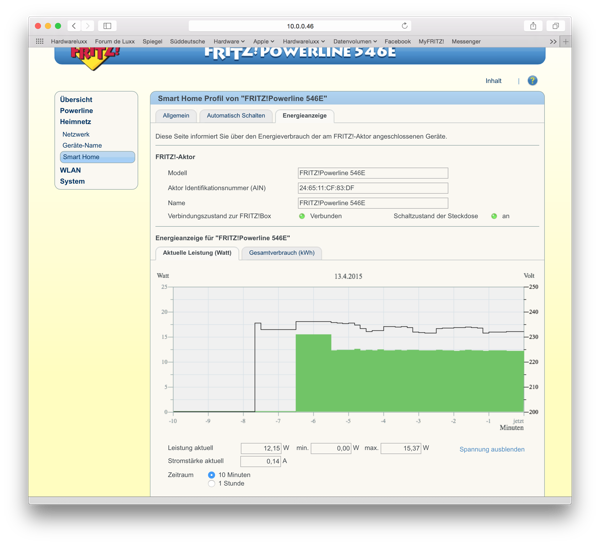Expand the Hardware bookmarks folder
600x545 pixels.
(x=229, y=41)
